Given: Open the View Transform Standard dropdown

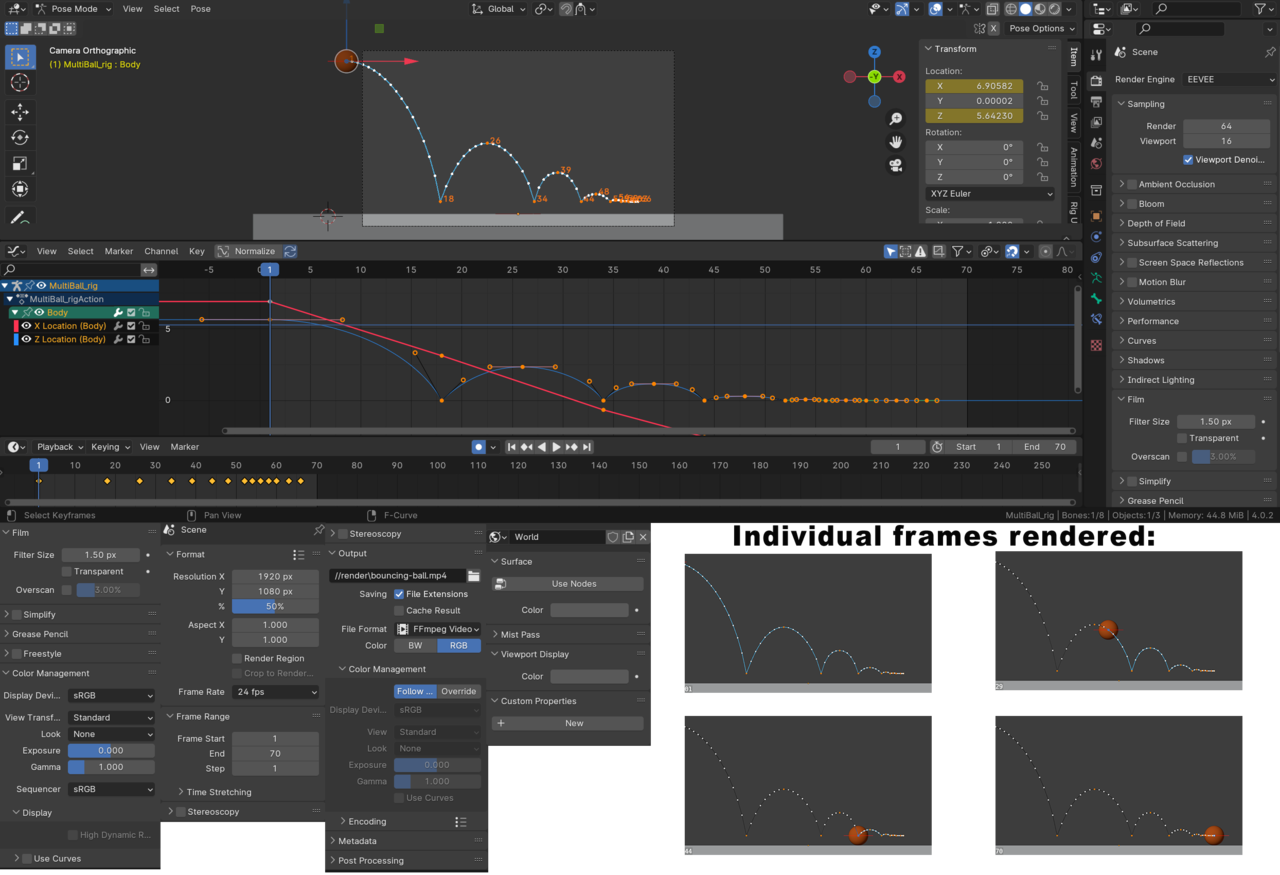Looking at the screenshot, I should [112, 718].
